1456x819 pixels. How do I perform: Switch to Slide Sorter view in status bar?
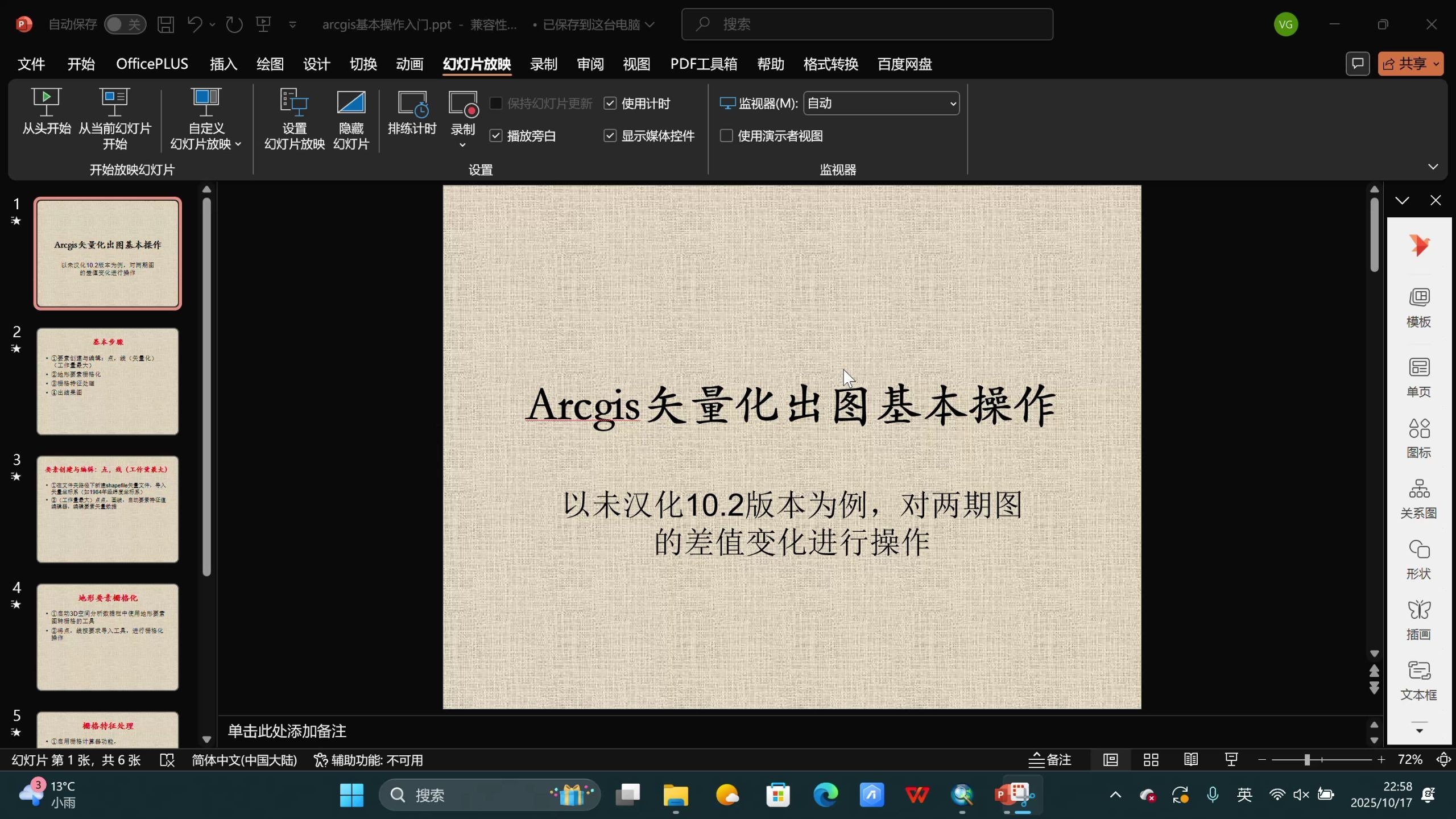point(1150,759)
